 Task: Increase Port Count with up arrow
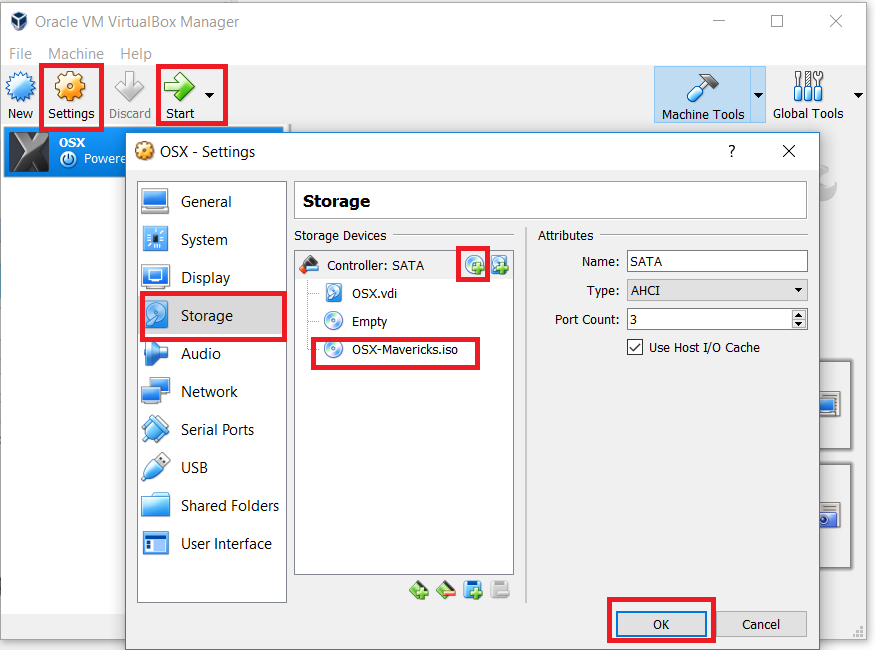(x=799, y=315)
